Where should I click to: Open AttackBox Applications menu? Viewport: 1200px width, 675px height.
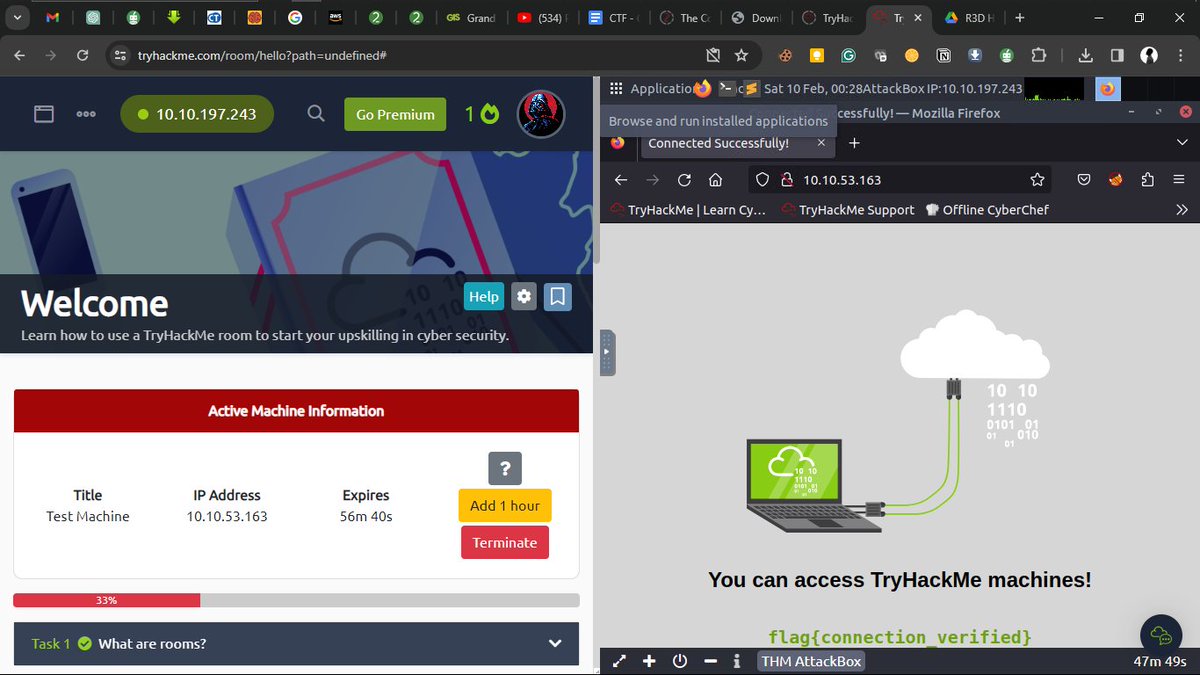(x=650, y=88)
